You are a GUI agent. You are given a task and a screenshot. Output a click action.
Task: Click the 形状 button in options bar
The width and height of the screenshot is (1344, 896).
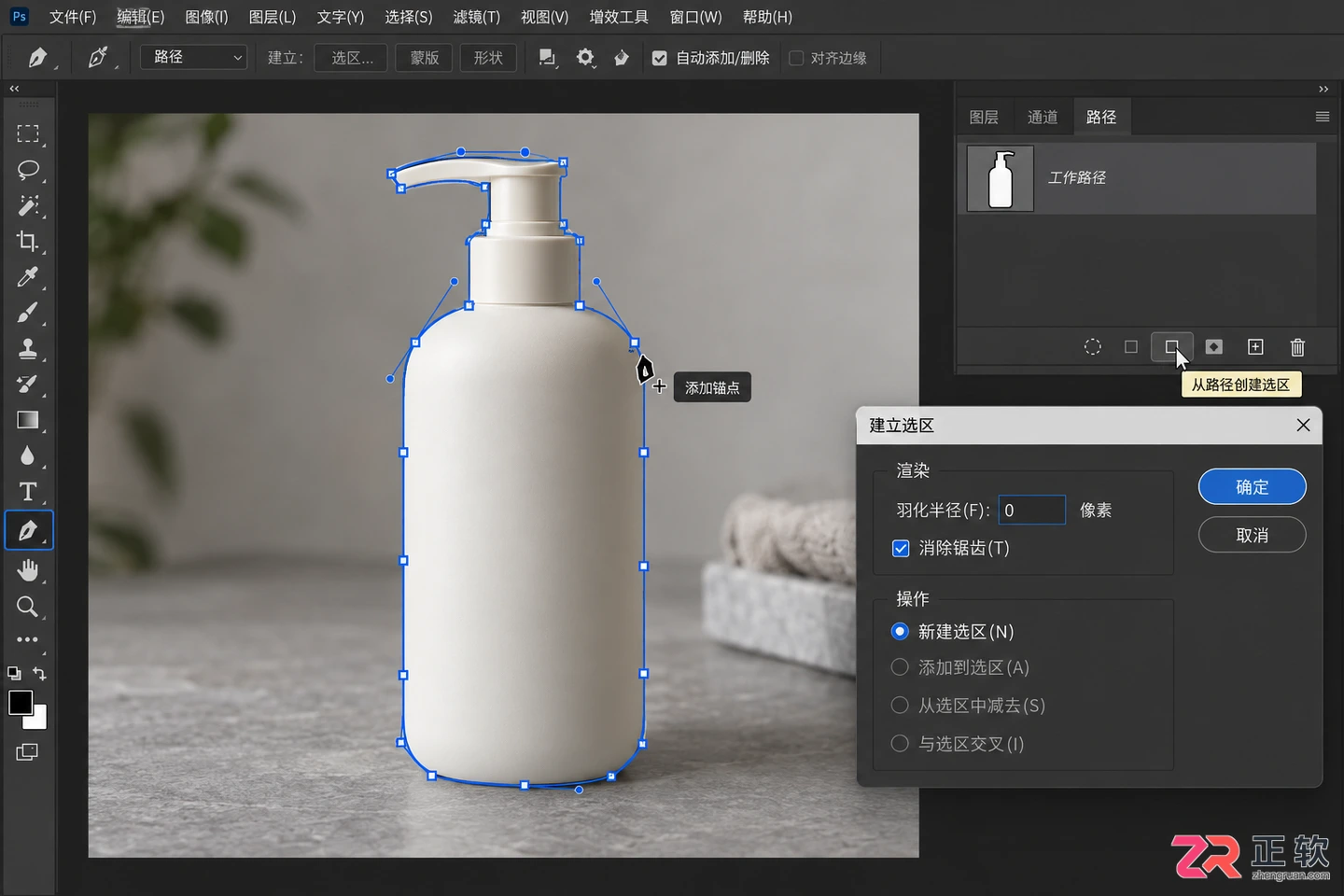[488, 58]
